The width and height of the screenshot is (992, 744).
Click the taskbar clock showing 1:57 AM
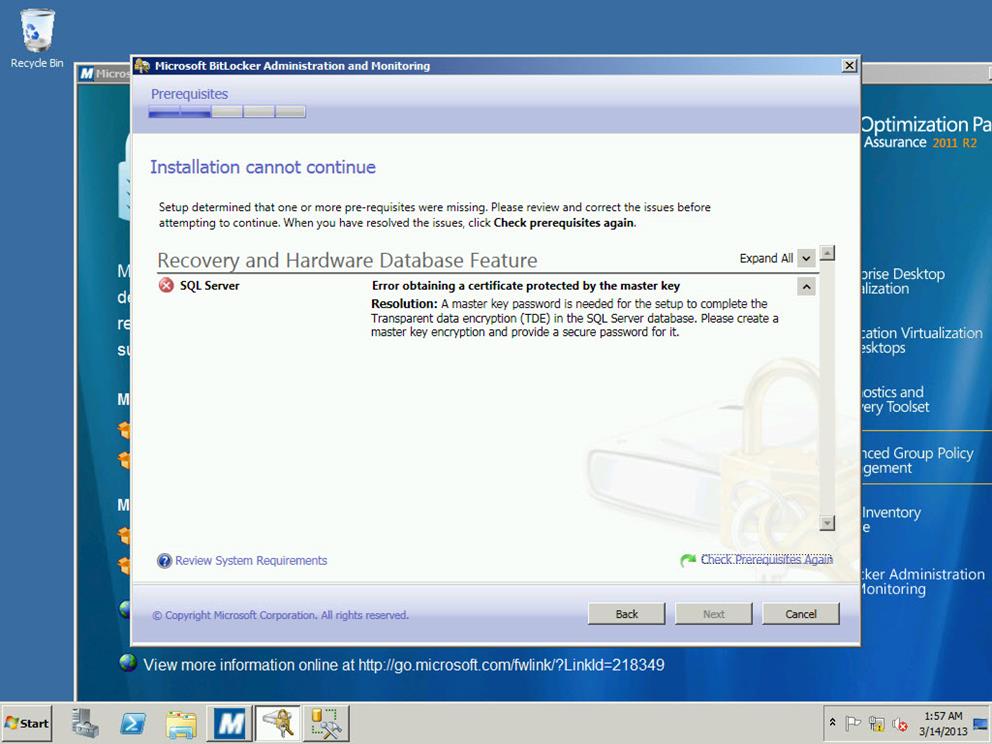943,723
